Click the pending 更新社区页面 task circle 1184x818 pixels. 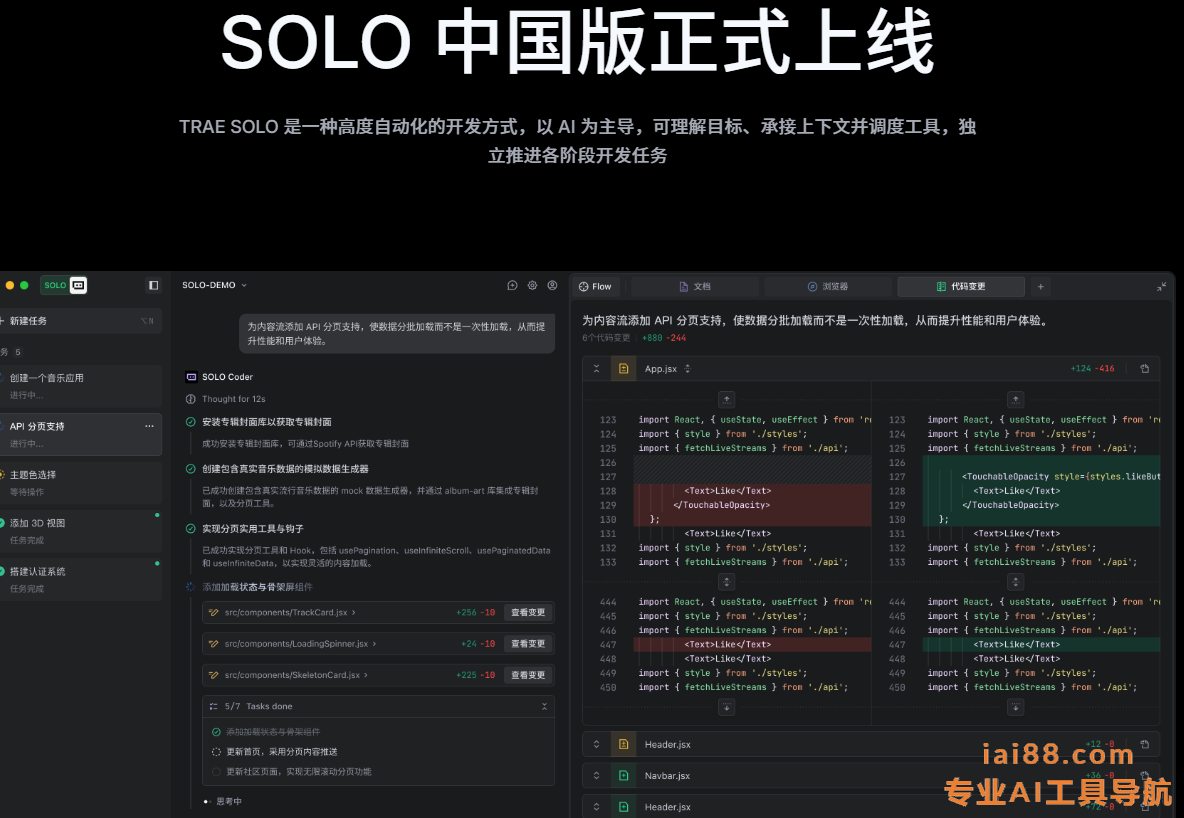(216, 772)
